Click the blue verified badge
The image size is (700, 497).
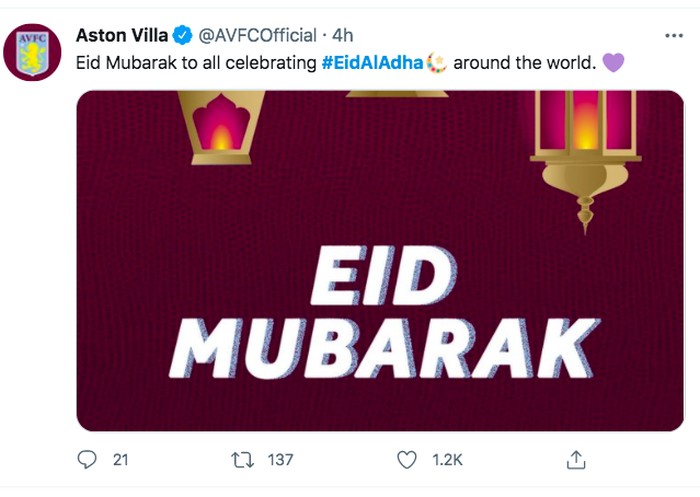[182, 36]
